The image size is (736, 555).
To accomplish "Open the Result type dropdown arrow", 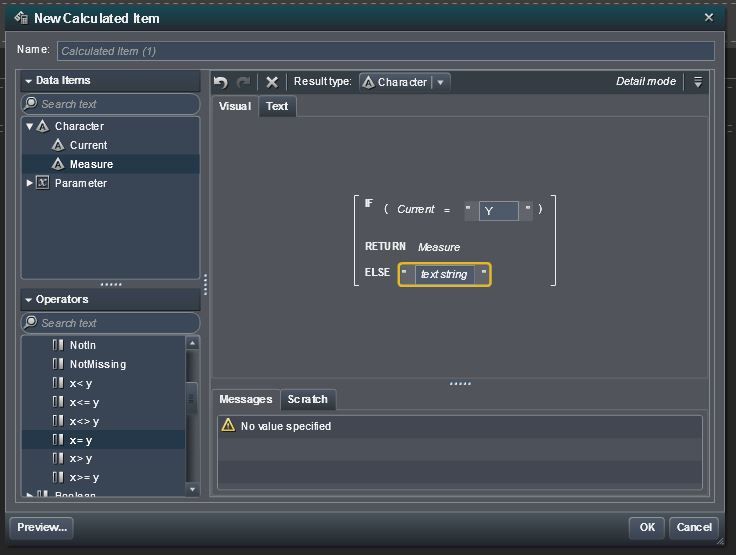I will point(440,83).
